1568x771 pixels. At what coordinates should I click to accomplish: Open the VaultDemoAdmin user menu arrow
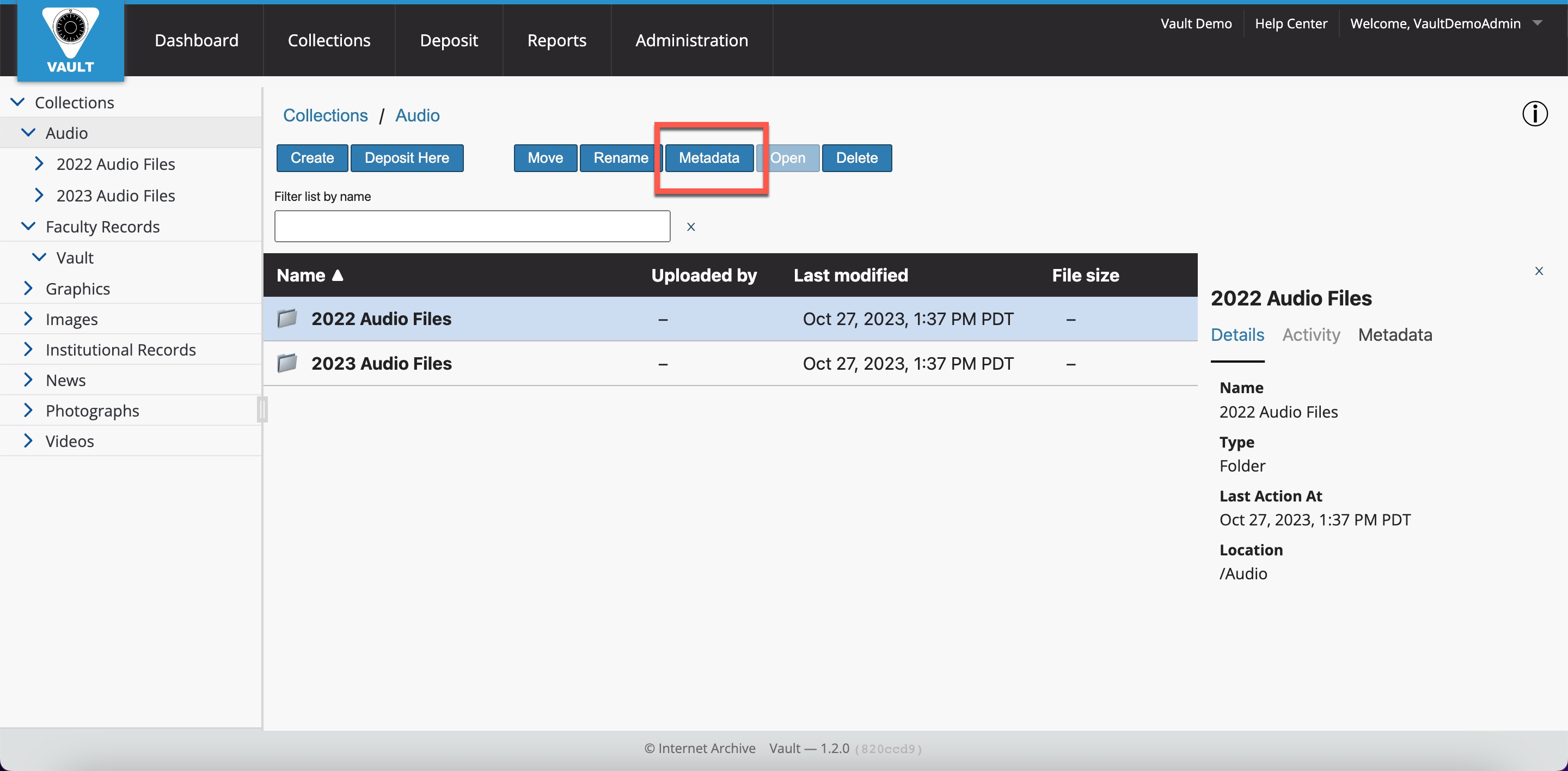[x=1537, y=23]
